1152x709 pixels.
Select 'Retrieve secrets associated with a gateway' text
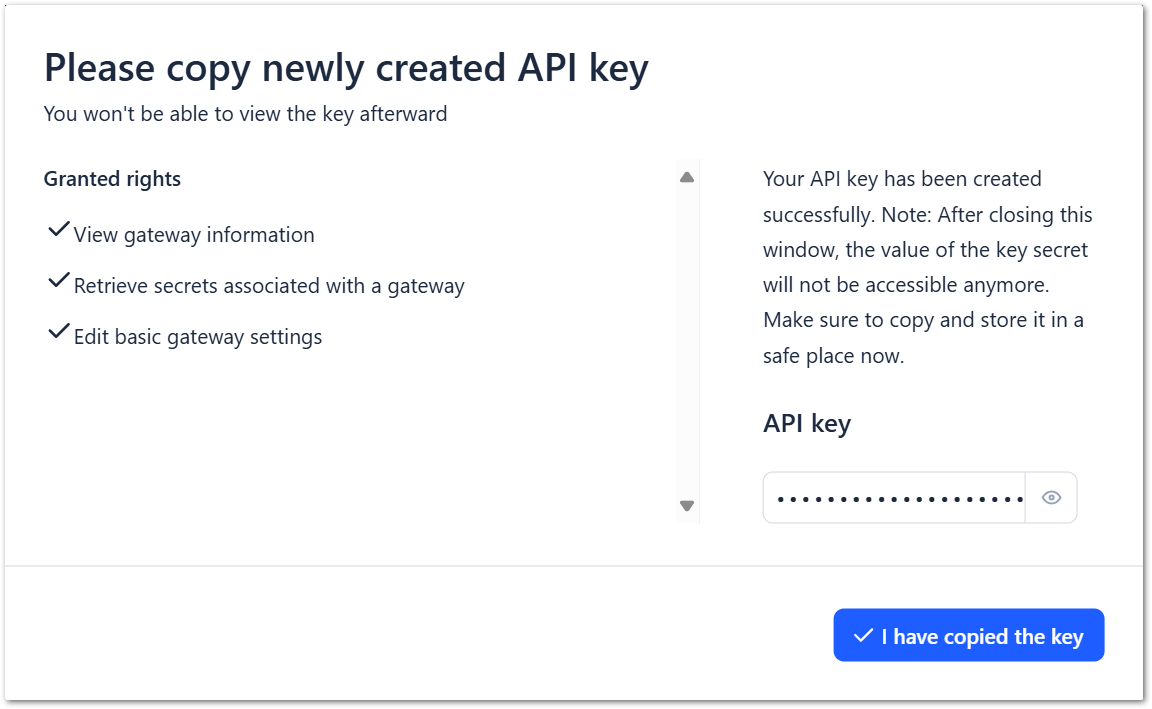pos(269,286)
